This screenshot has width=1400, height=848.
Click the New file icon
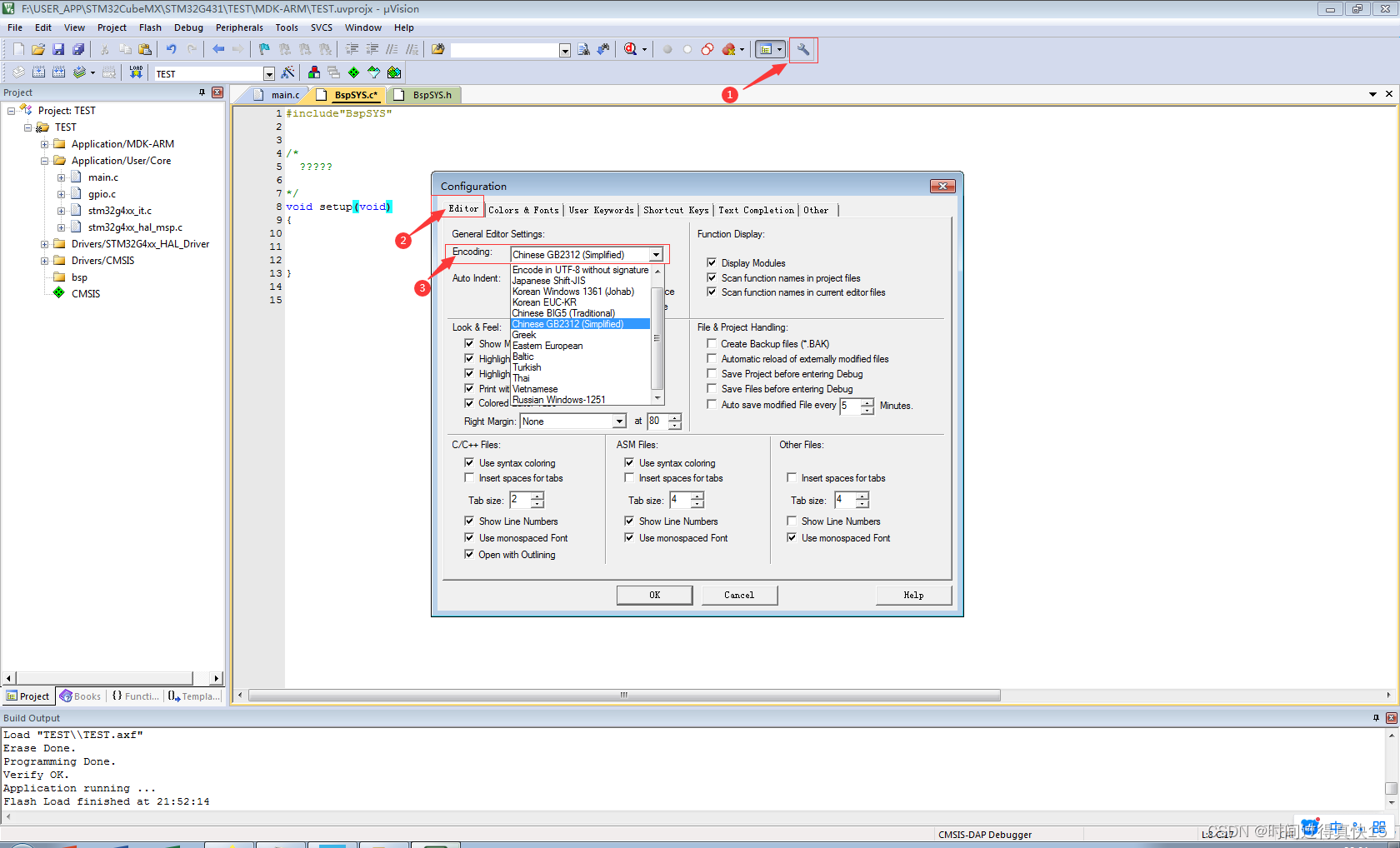(18, 49)
